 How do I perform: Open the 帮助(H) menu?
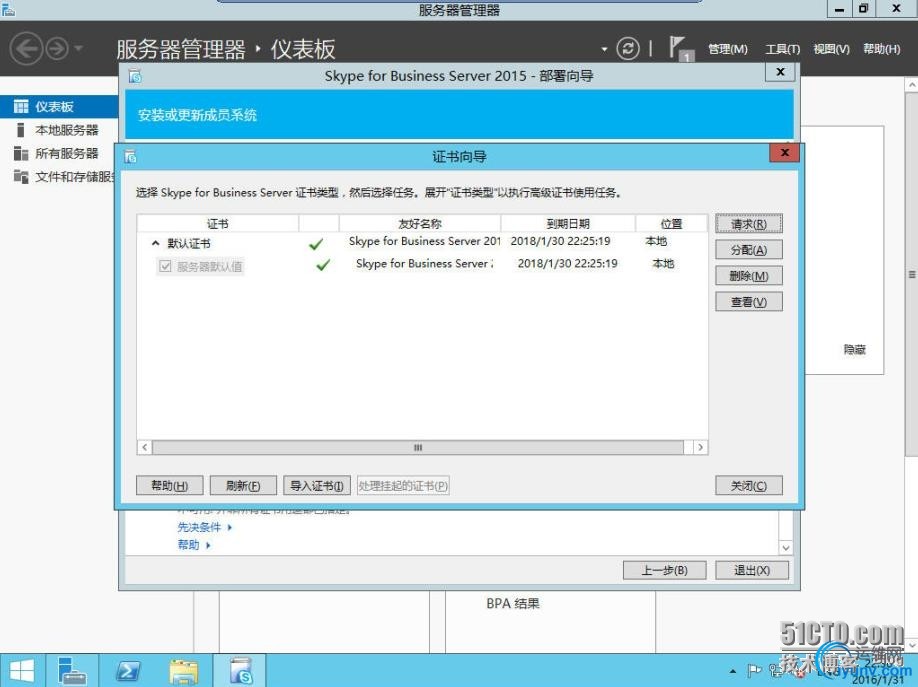(x=882, y=49)
